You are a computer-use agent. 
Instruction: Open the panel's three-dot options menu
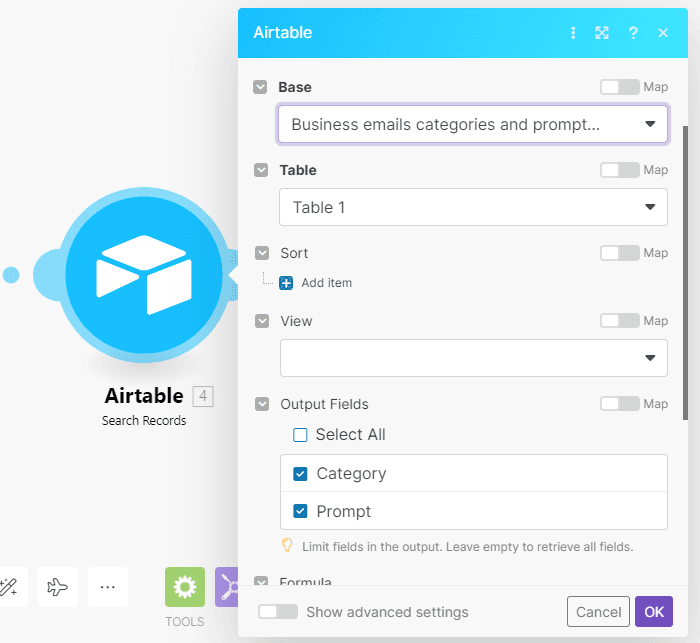click(x=573, y=33)
